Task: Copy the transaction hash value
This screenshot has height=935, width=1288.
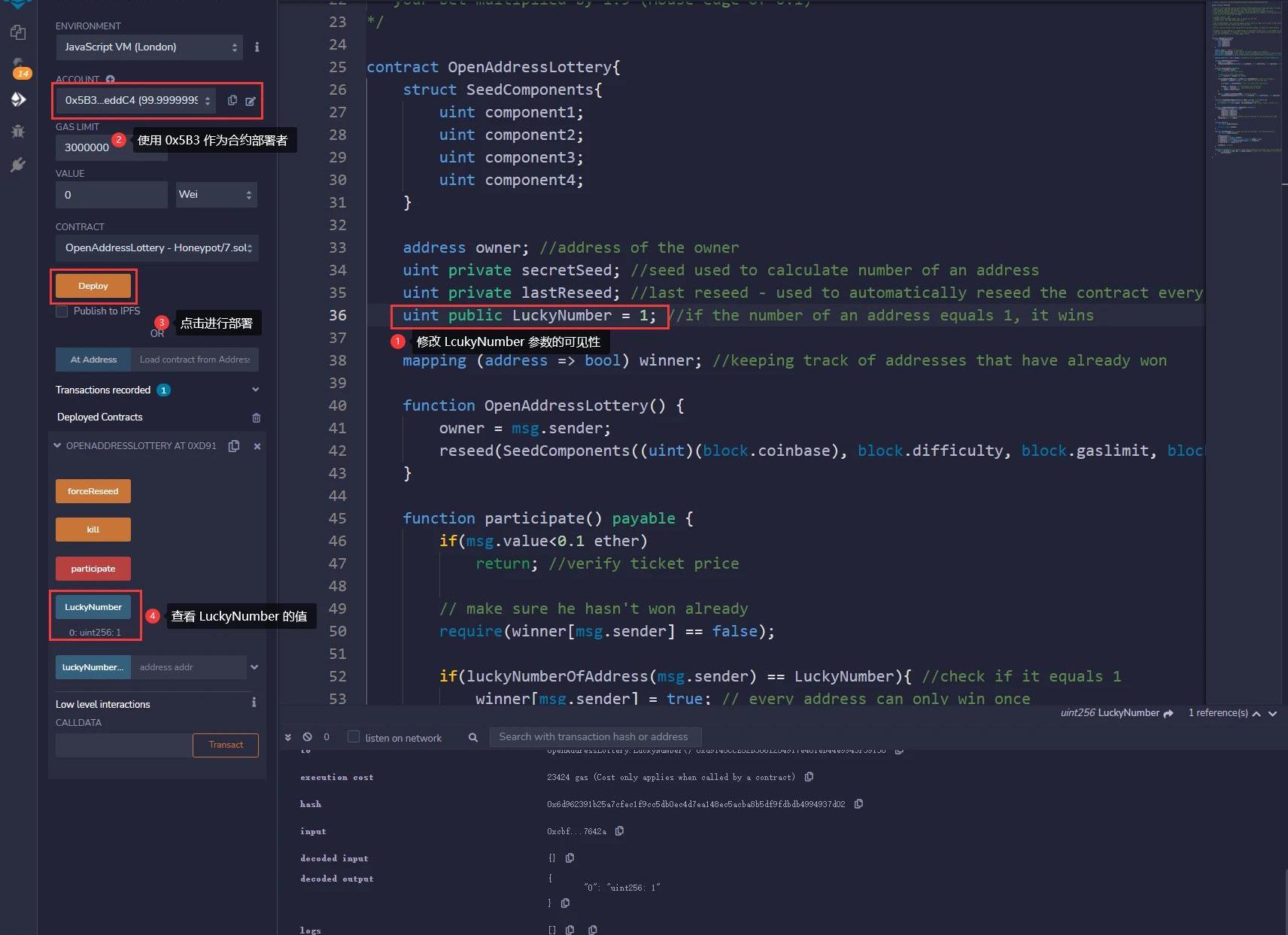Action: [x=858, y=804]
